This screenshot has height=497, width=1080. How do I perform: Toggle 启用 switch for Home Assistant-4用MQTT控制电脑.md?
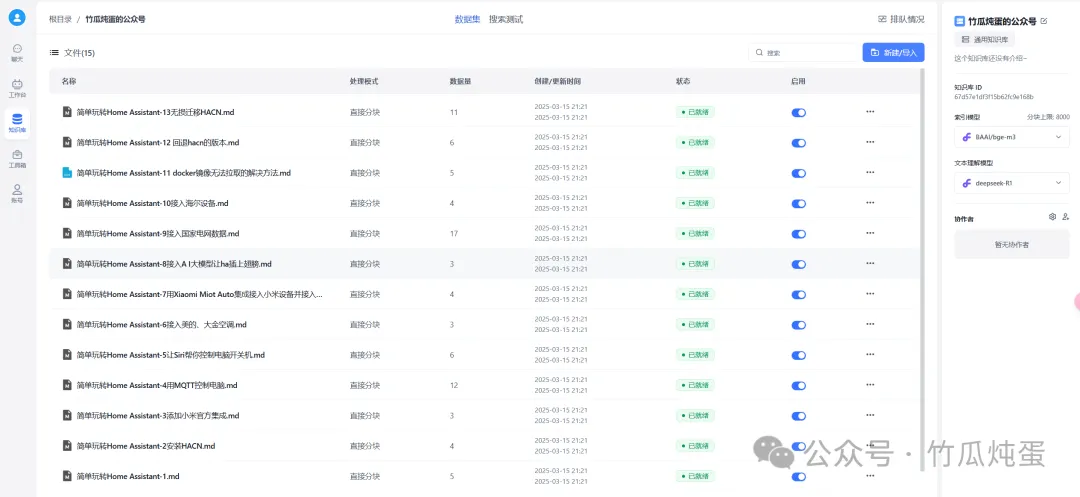[798, 385]
